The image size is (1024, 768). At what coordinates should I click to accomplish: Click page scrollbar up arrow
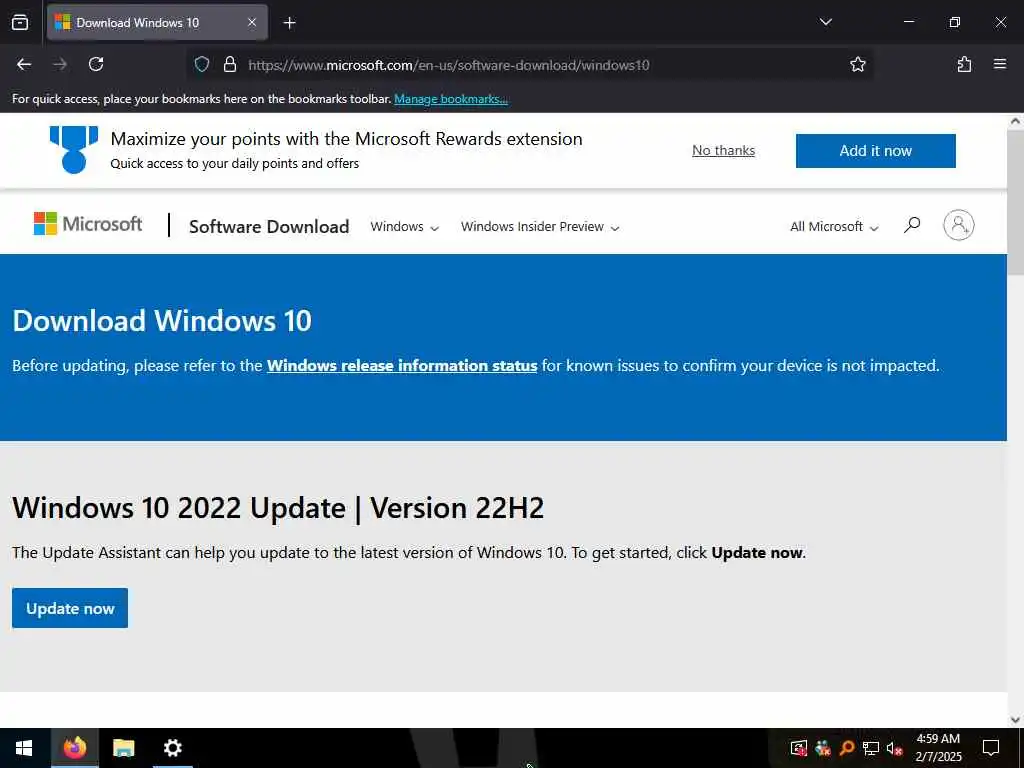[1015, 121]
